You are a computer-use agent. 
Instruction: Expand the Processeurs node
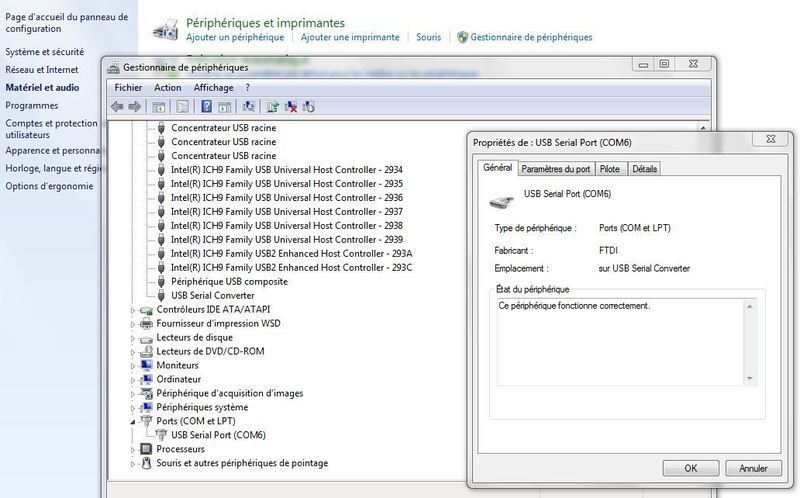133,450
